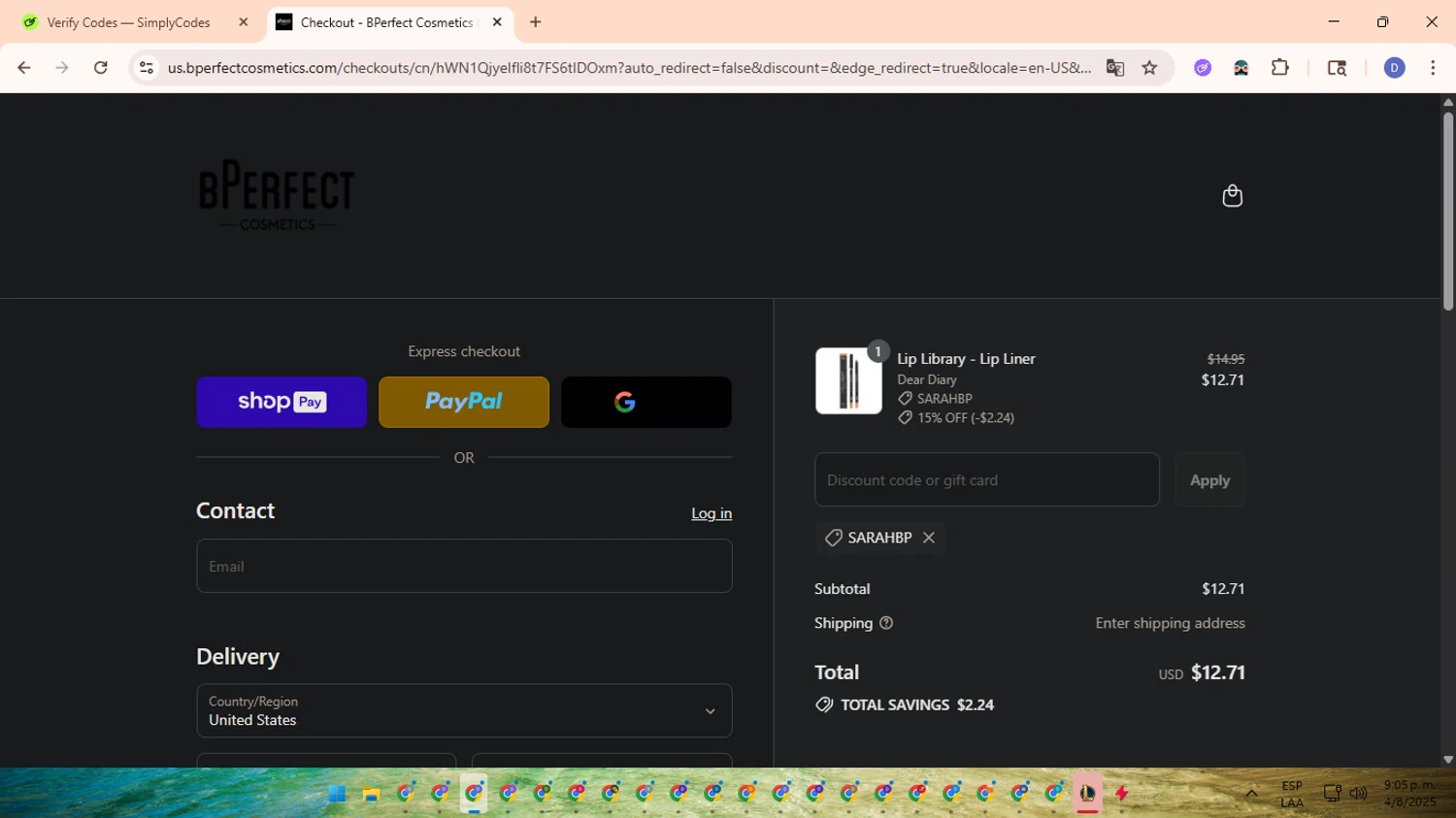Click the Shipping help question mark icon

pos(886,623)
